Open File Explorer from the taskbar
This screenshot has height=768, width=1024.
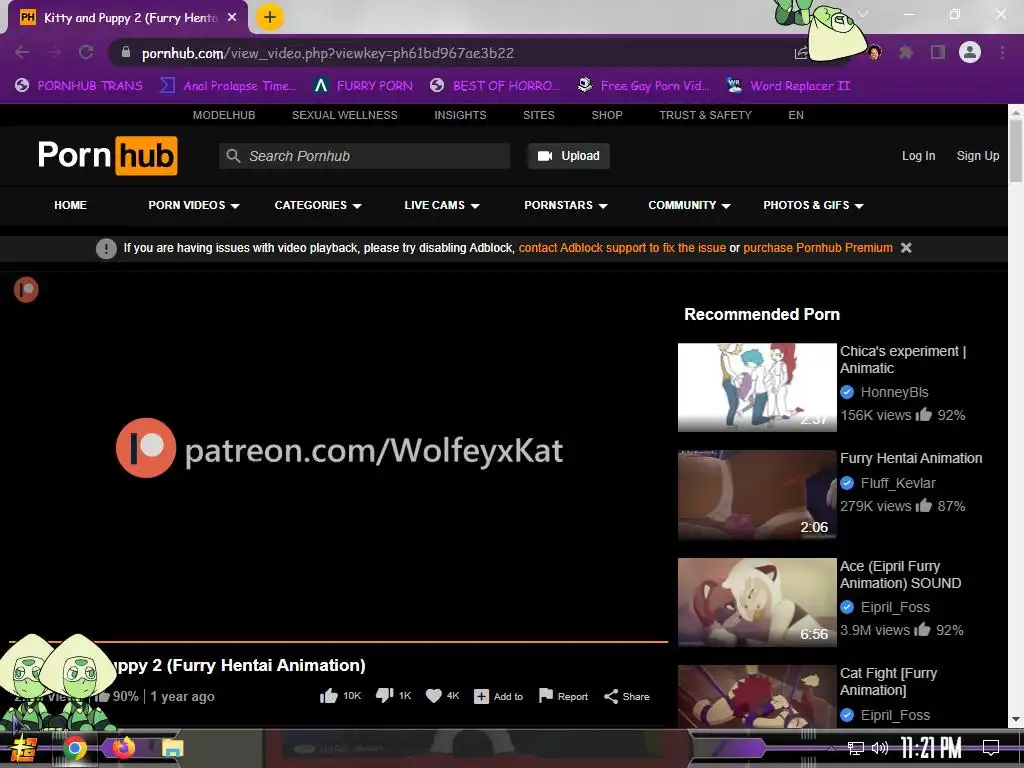[x=172, y=748]
